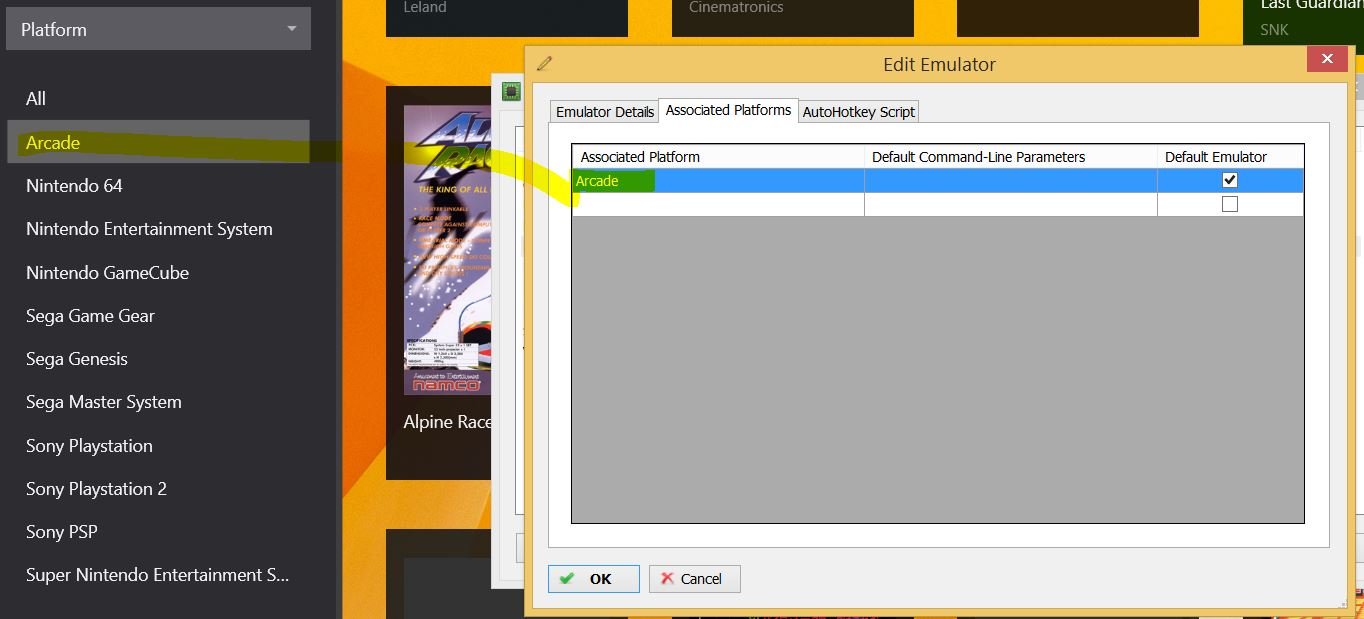This screenshot has height=619, width=1364.
Task: Click the chip icon of the background window
Action: 511,91
